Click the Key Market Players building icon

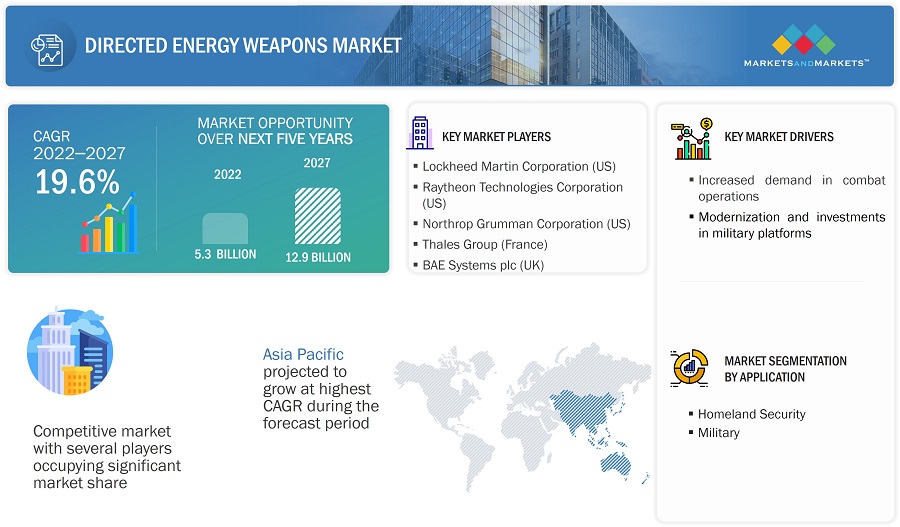pos(419,132)
